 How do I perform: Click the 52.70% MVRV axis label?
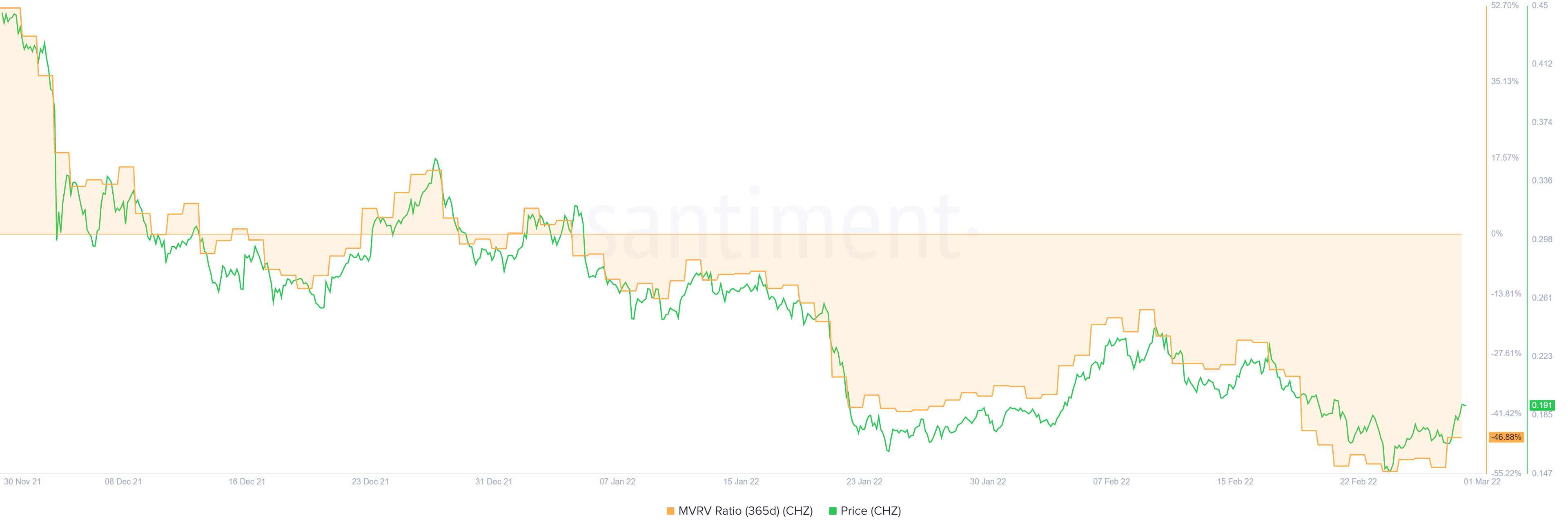point(1505,5)
